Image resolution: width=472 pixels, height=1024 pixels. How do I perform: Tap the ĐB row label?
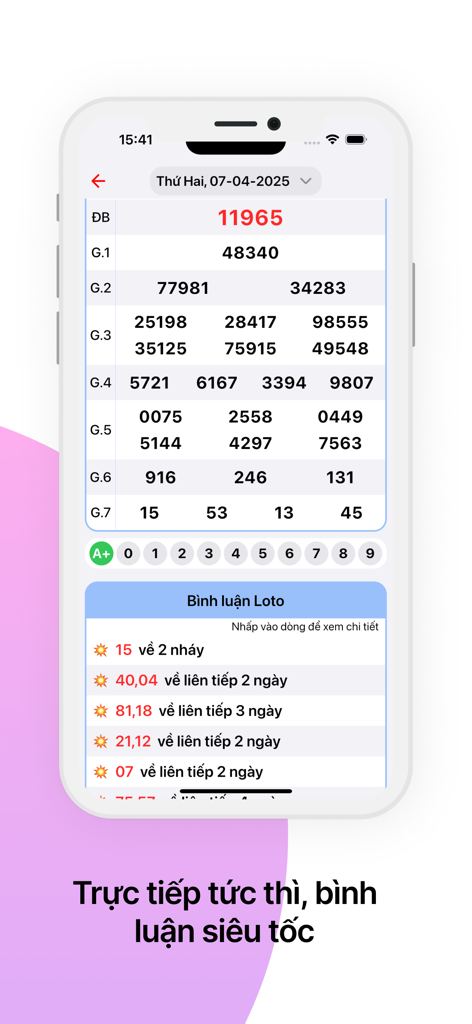[101, 217]
